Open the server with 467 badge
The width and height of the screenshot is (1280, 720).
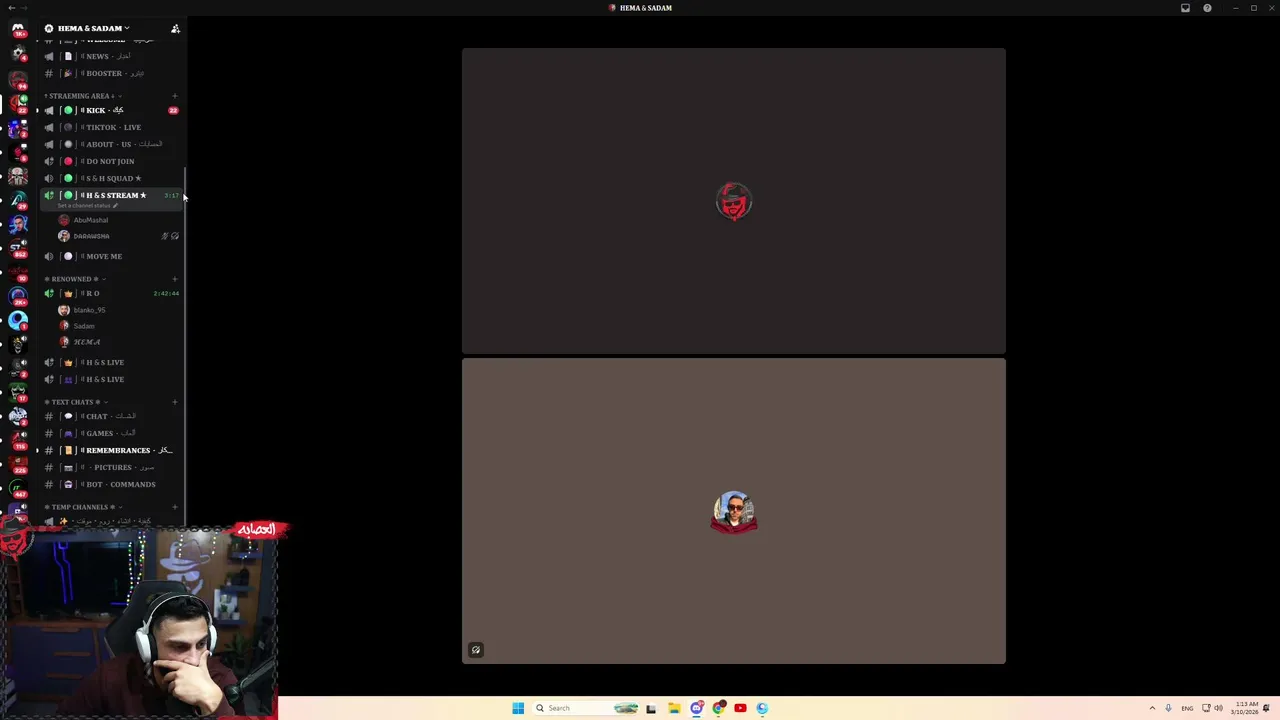click(x=18, y=489)
